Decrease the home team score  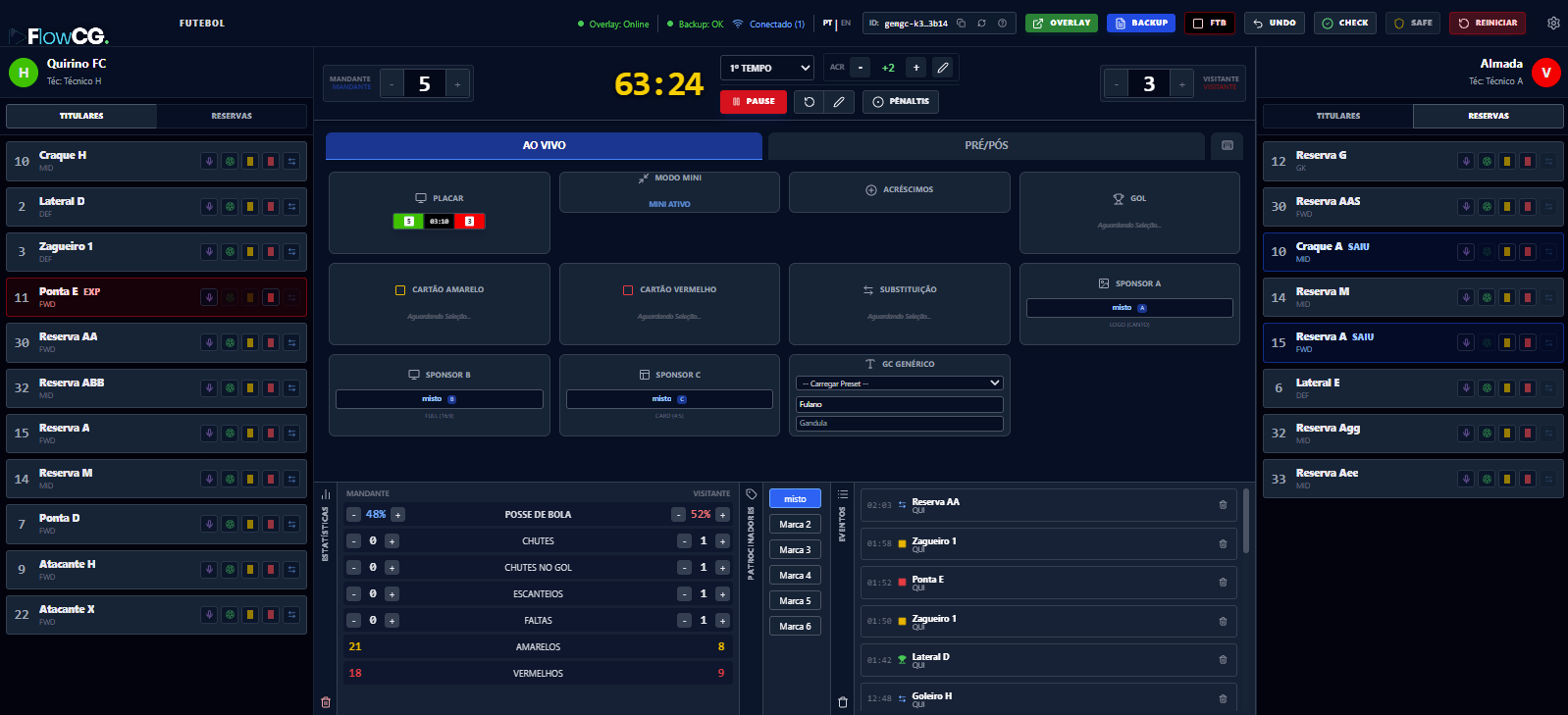(392, 84)
